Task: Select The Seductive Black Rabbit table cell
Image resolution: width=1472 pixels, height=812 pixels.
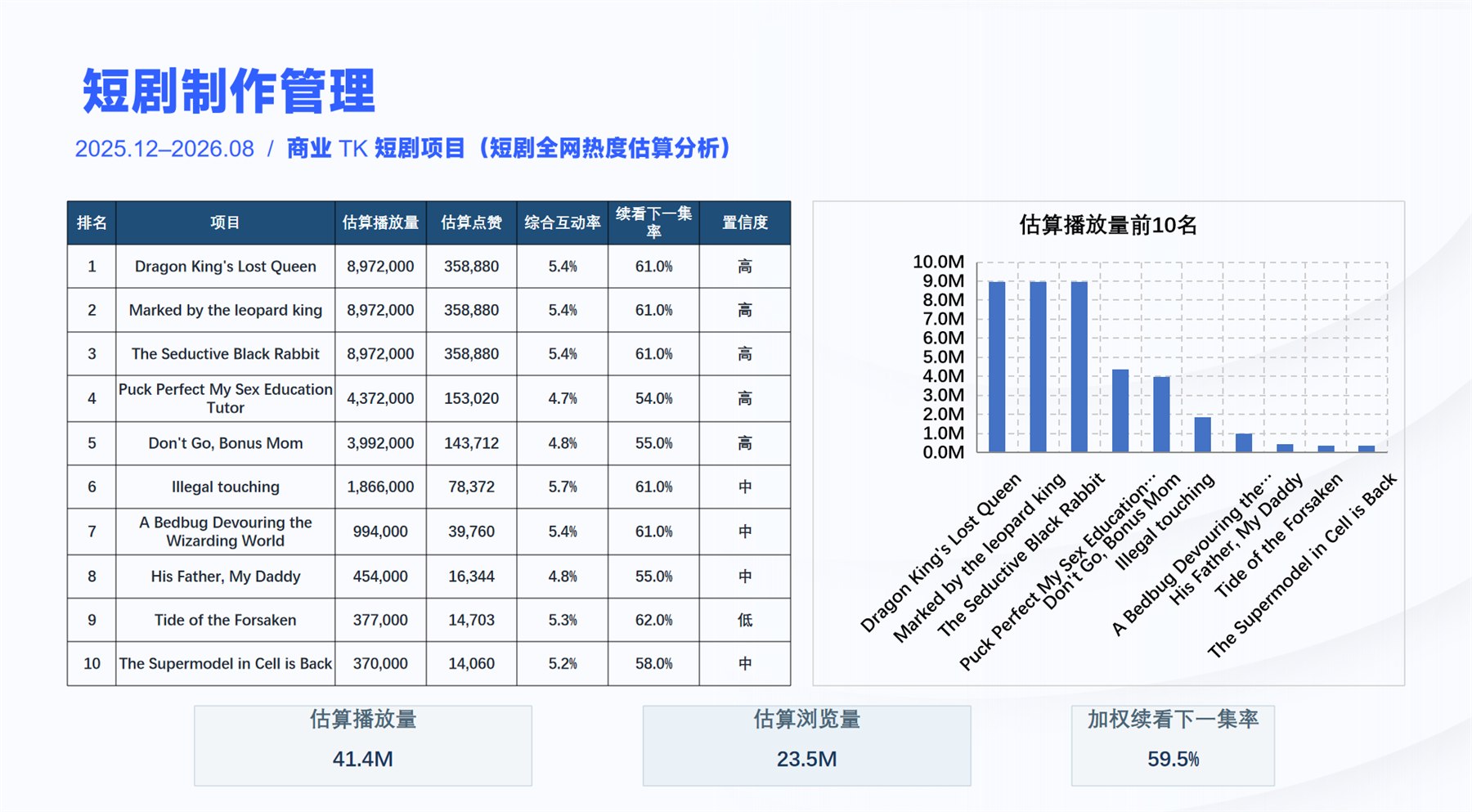Action: (x=225, y=354)
